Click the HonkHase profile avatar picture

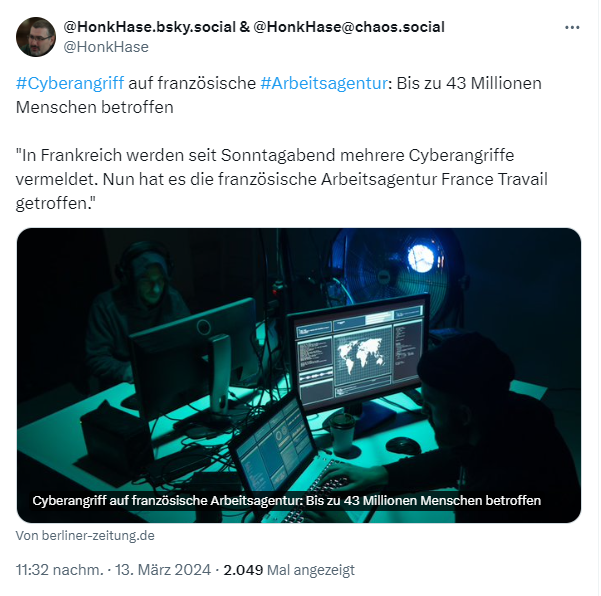[36, 37]
